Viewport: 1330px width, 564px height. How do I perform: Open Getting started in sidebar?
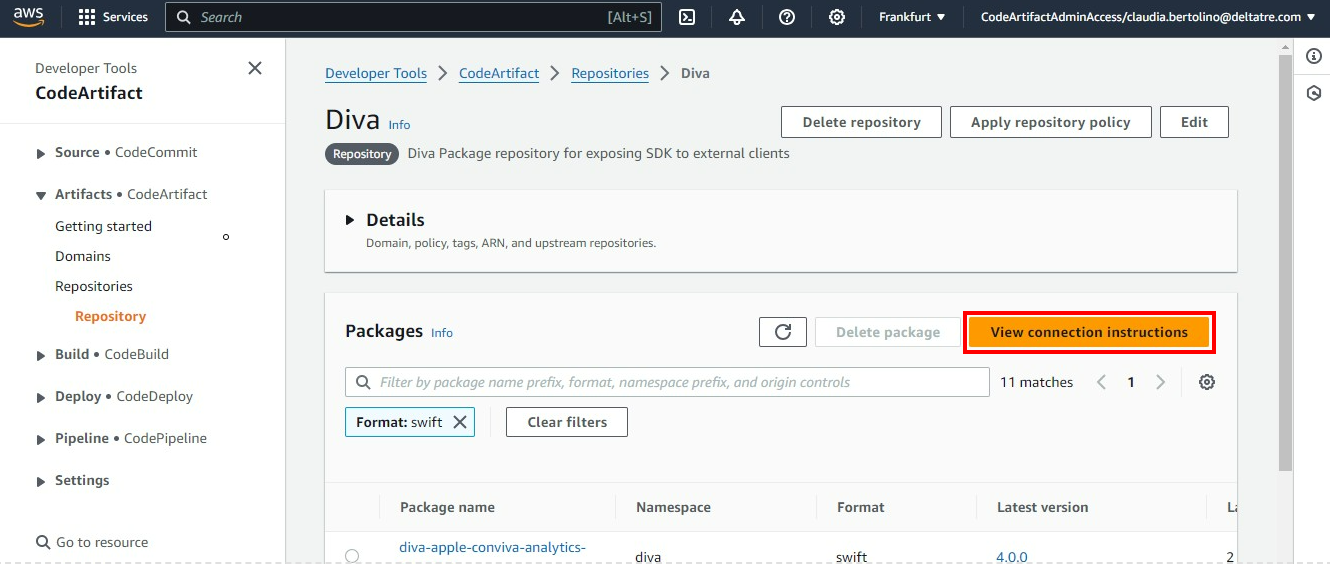(x=103, y=226)
